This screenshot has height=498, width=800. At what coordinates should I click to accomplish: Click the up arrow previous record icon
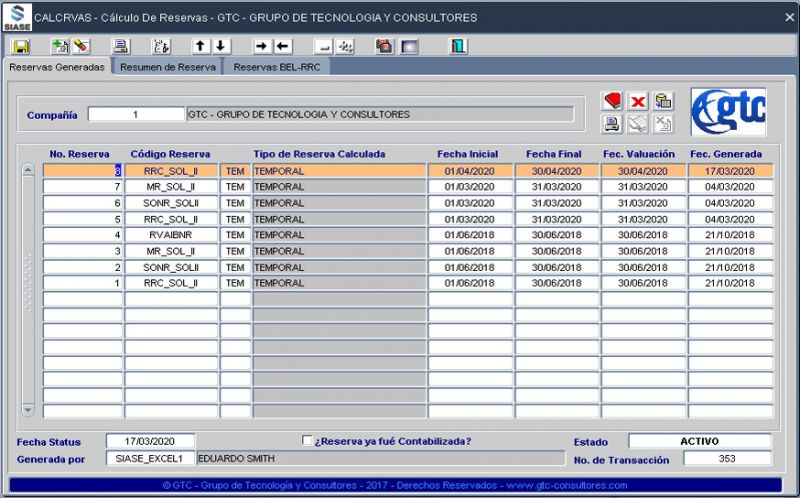click(x=201, y=46)
